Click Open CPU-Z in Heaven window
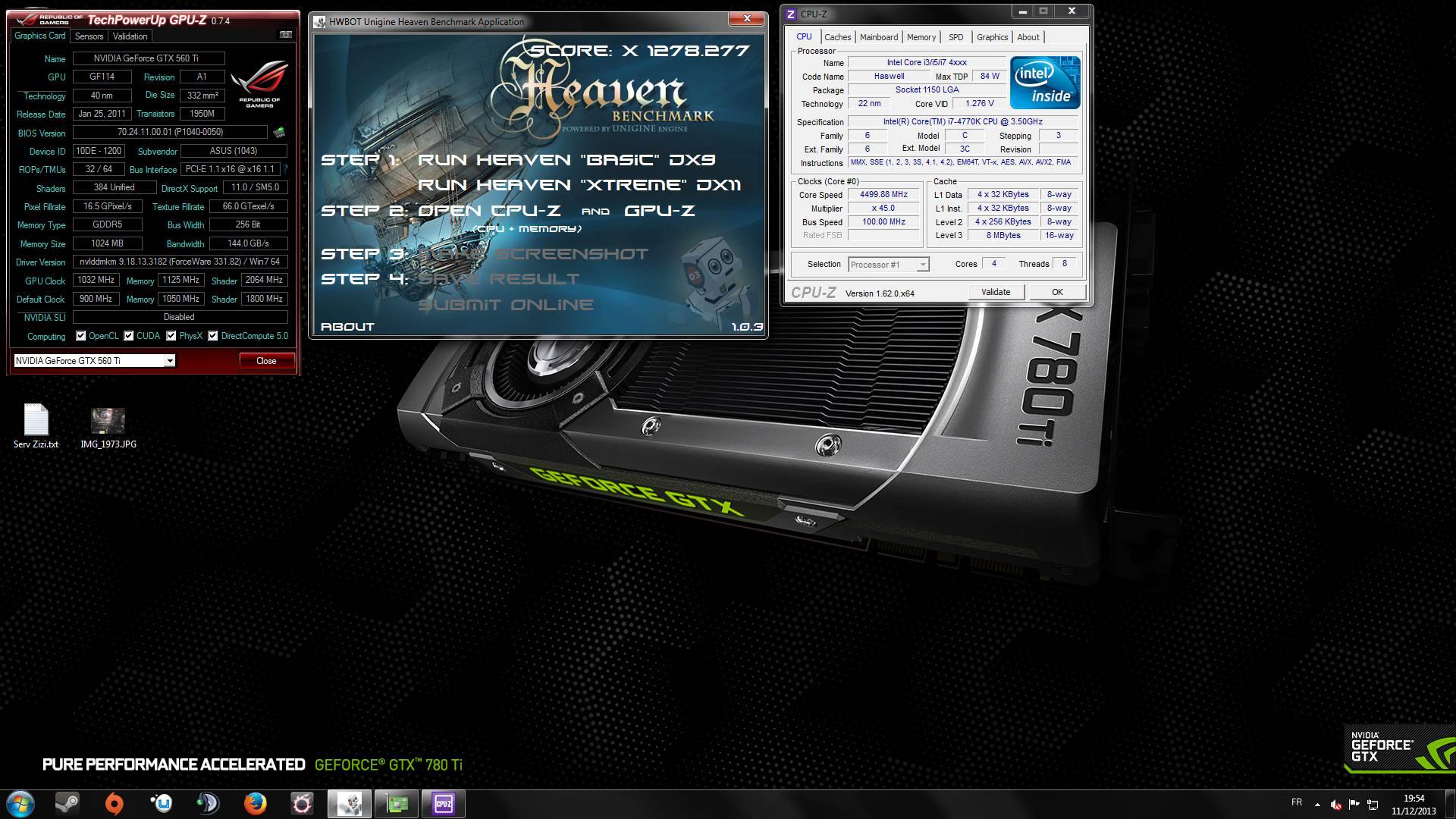The image size is (1456, 819). pos(490,211)
